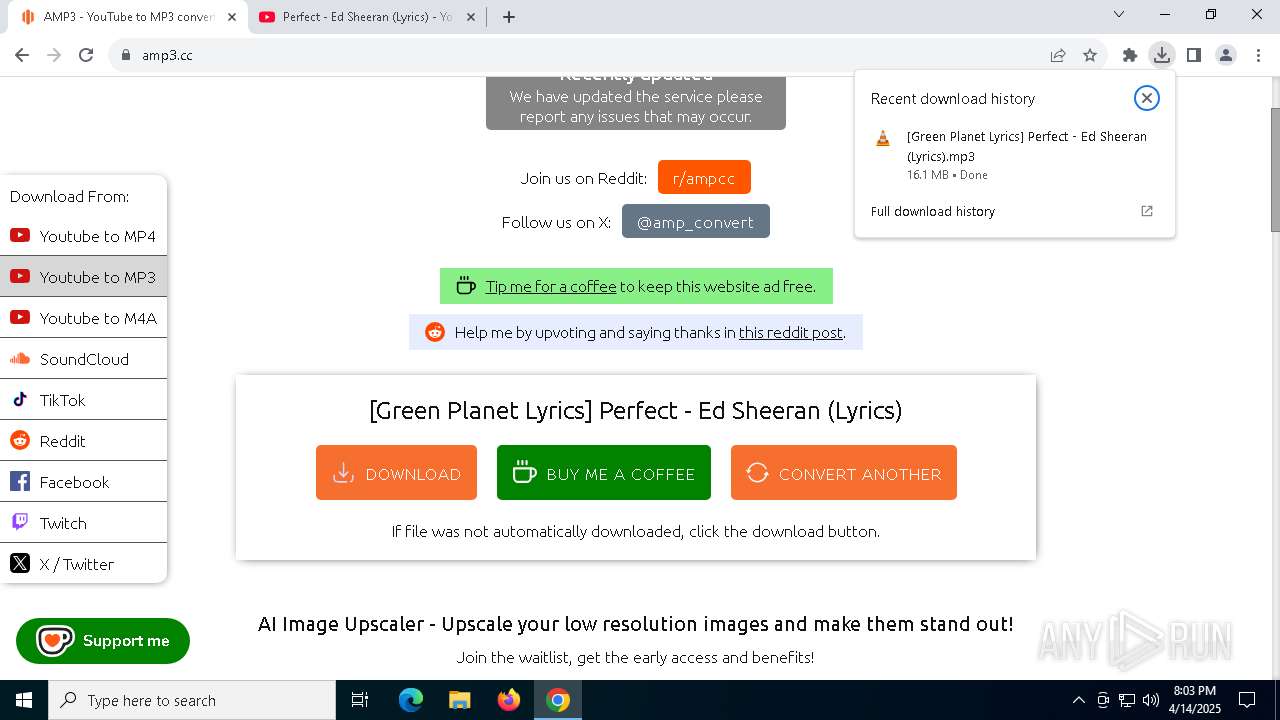This screenshot has height=720, width=1280.
Task: Open the Chrome extensions puzzle icon
Action: [x=1130, y=55]
